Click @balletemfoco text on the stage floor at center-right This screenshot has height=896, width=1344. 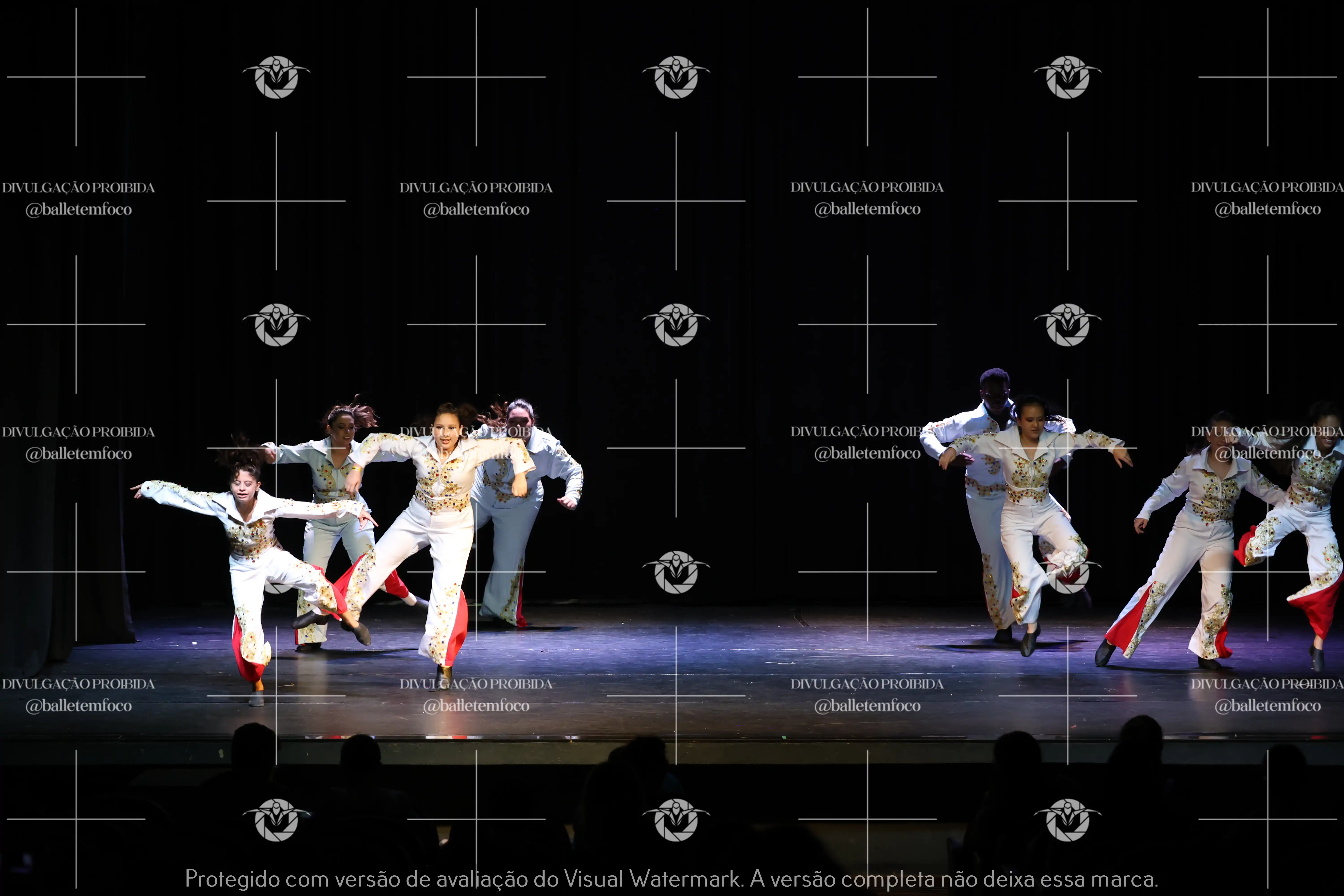tap(867, 706)
